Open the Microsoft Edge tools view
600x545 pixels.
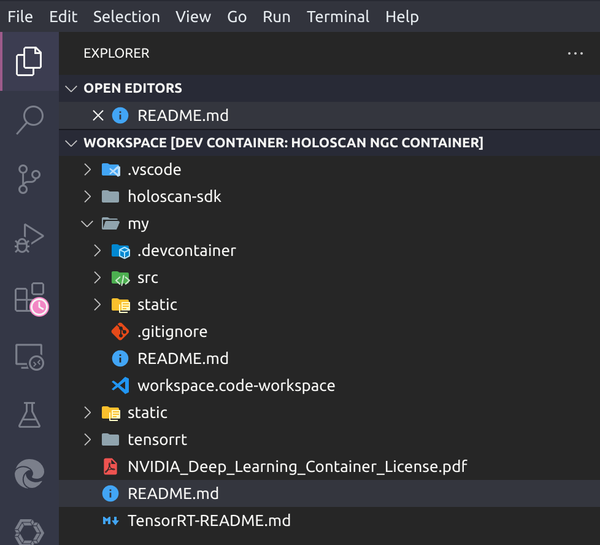[29, 474]
